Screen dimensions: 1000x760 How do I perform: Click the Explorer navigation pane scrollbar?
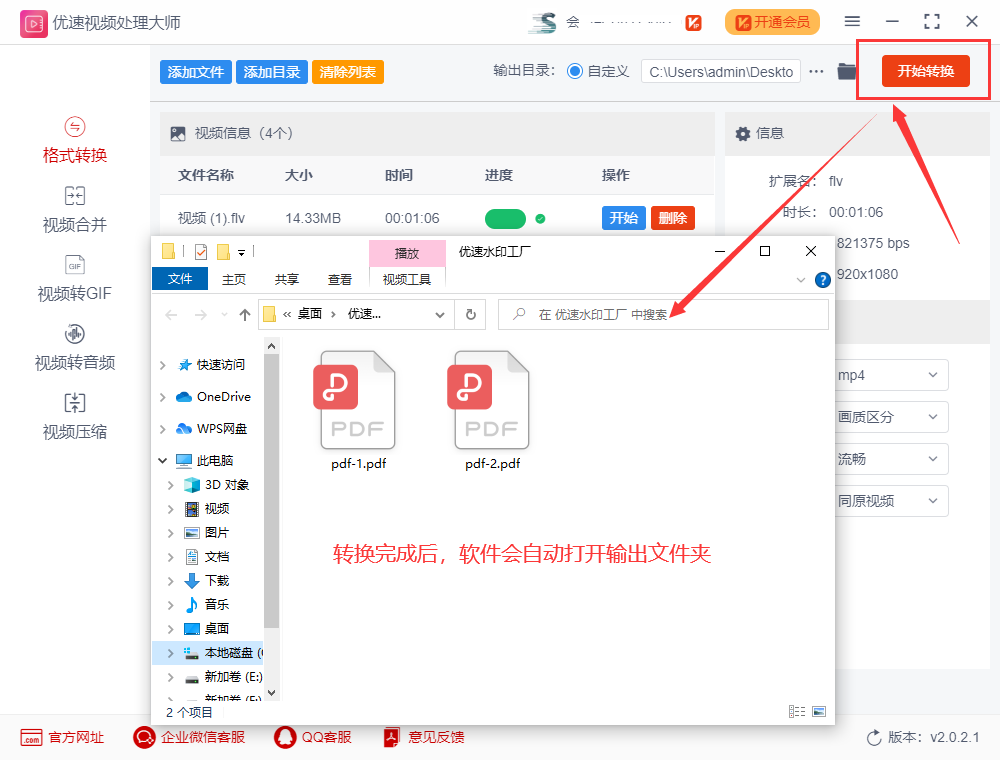[272, 491]
